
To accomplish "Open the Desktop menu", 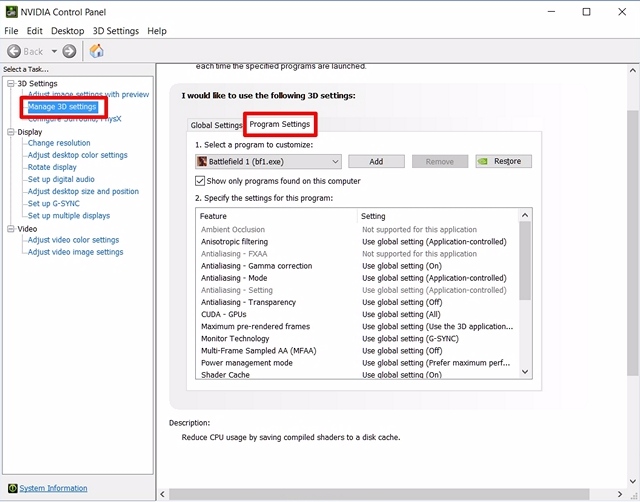I will click(x=67, y=31).
